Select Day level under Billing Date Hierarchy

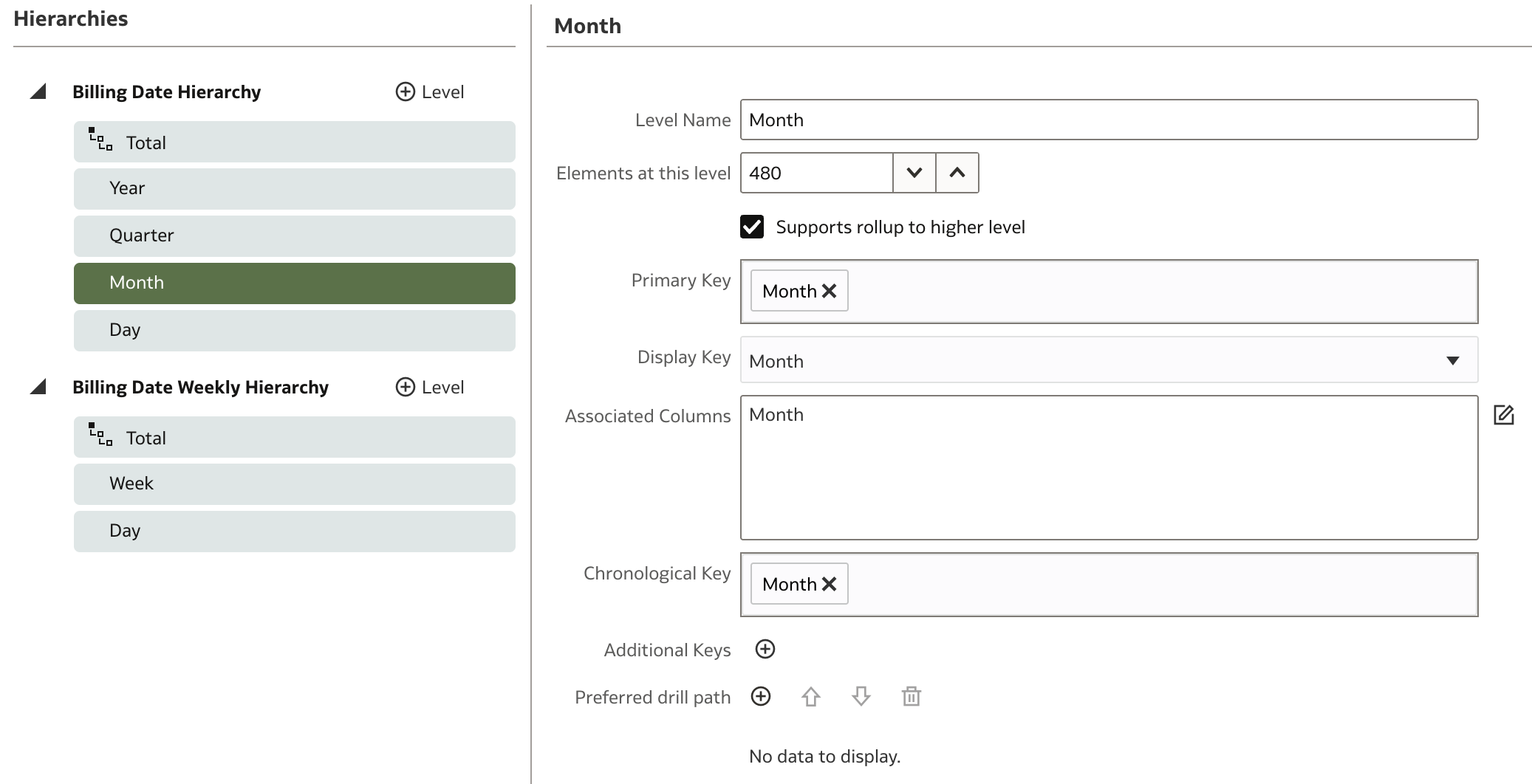tap(294, 331)
